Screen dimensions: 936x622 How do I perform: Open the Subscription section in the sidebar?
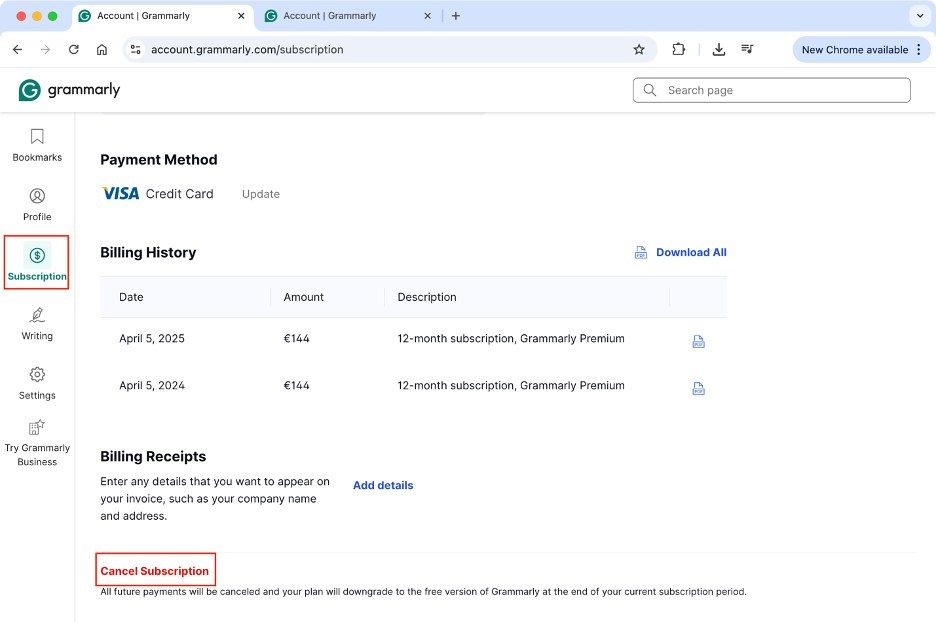pos(36,263)
